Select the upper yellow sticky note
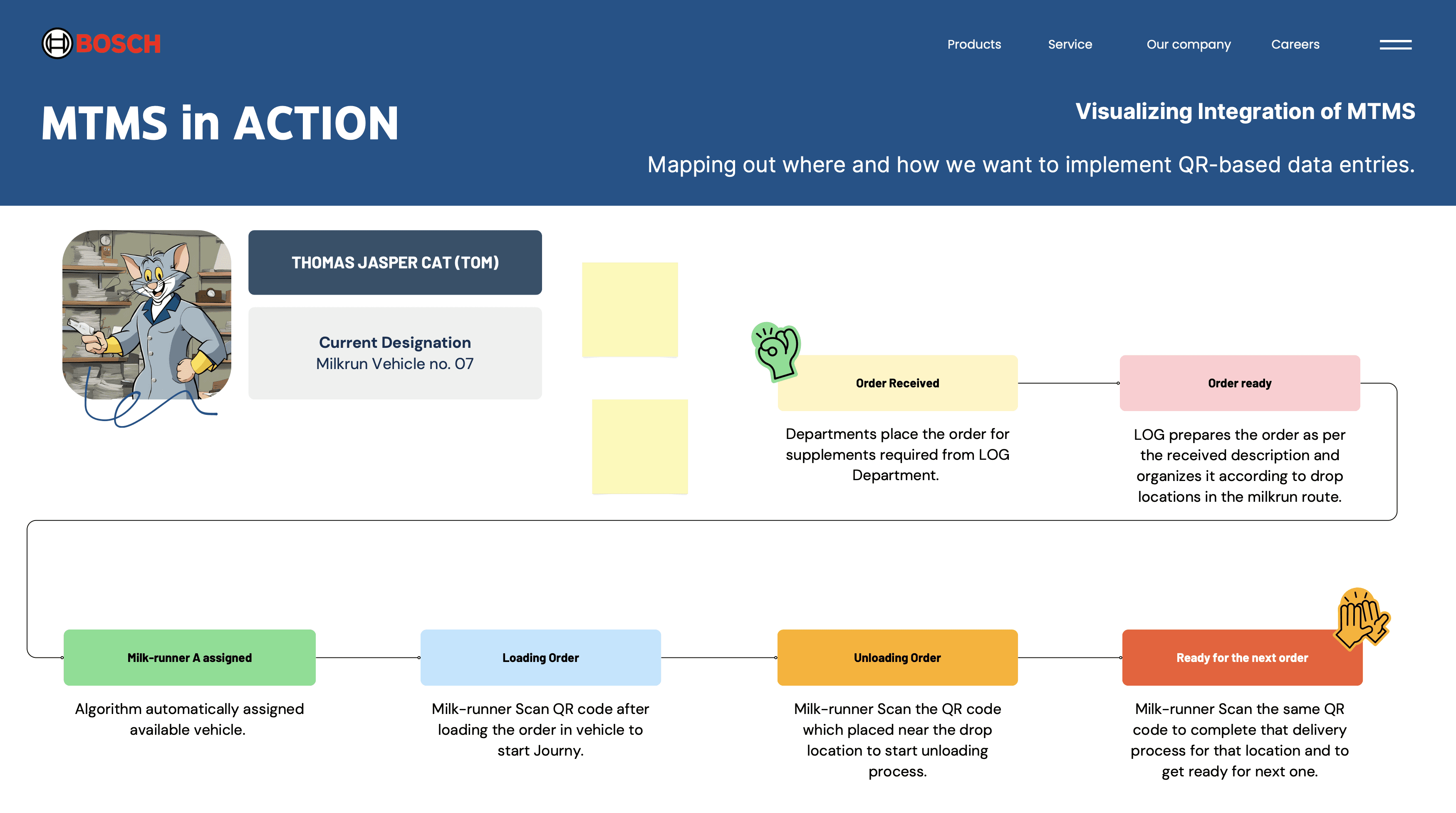 pyautogui.click(x=630, y=309)
